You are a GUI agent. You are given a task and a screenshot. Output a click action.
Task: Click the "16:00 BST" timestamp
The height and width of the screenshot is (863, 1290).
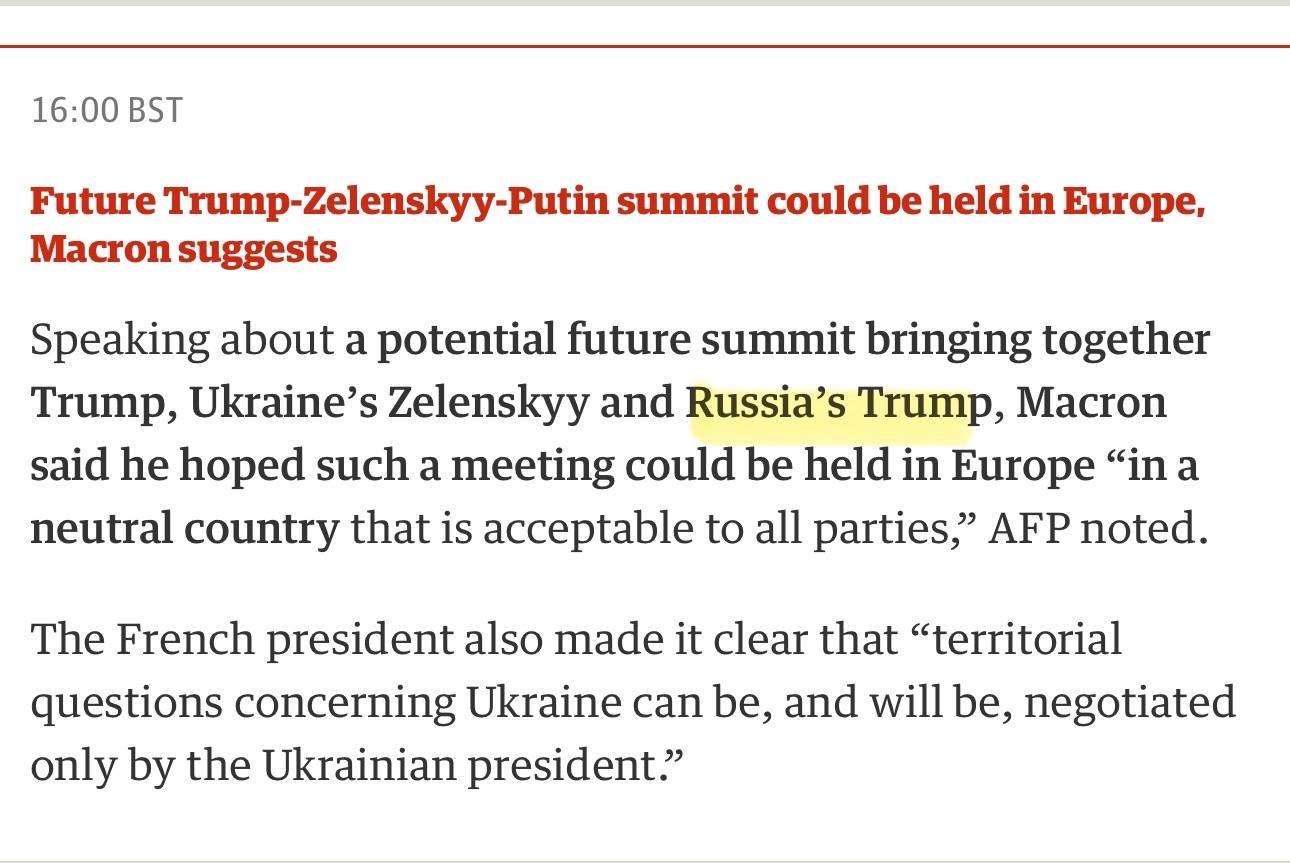[x=106, y=110]
